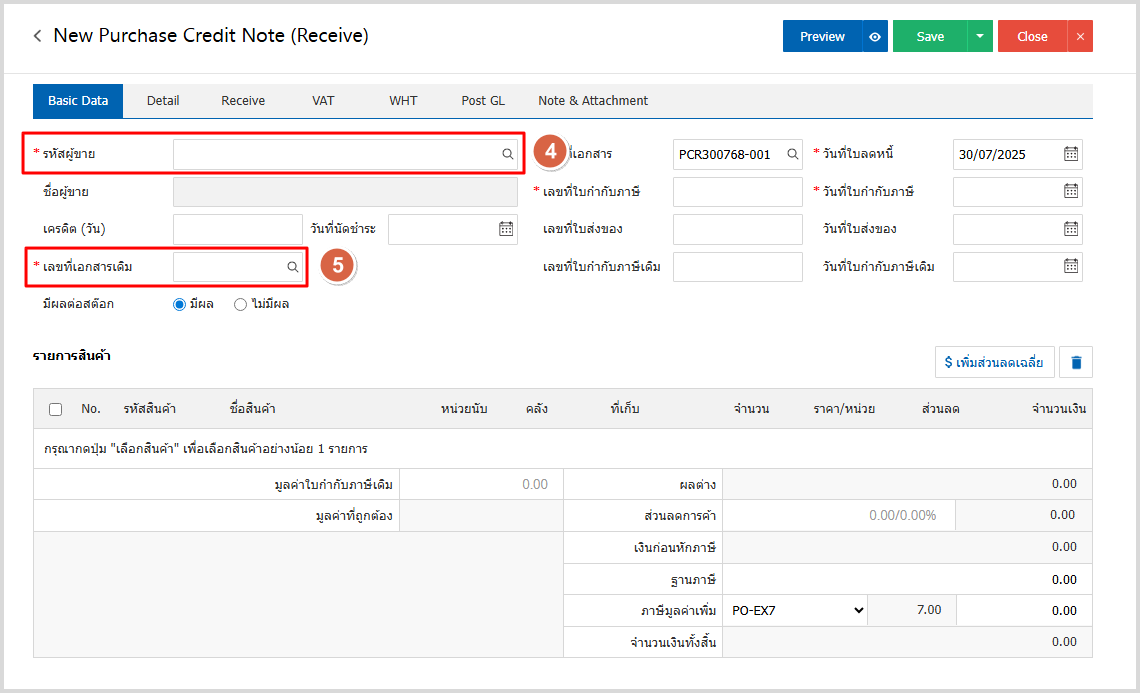
Task: Click search icon in รหัสผู้ขาย field
Action: (x=508, y=154)
